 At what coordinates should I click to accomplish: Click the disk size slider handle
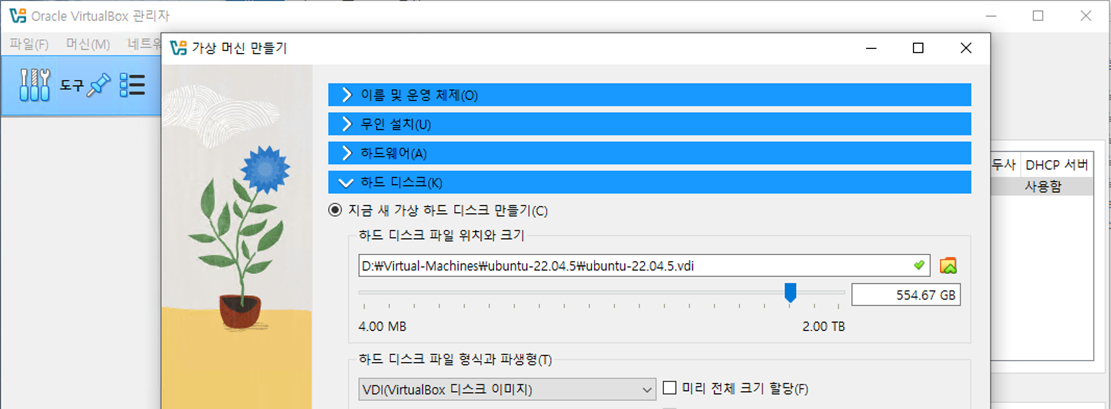(x=791, y=292)
